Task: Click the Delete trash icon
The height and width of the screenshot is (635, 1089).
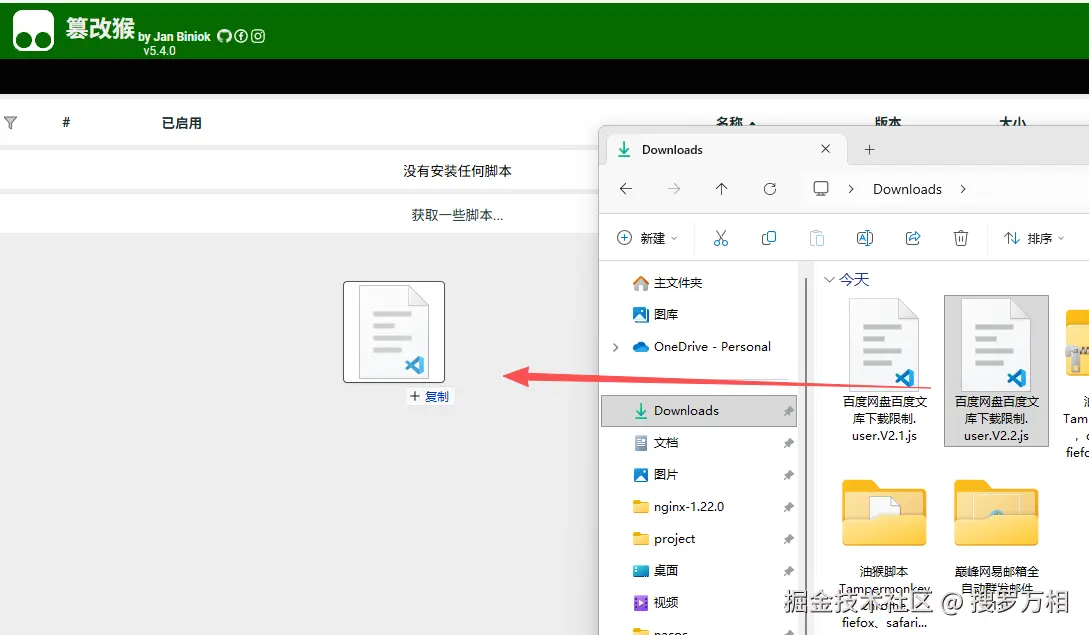Action: (961, 238)
